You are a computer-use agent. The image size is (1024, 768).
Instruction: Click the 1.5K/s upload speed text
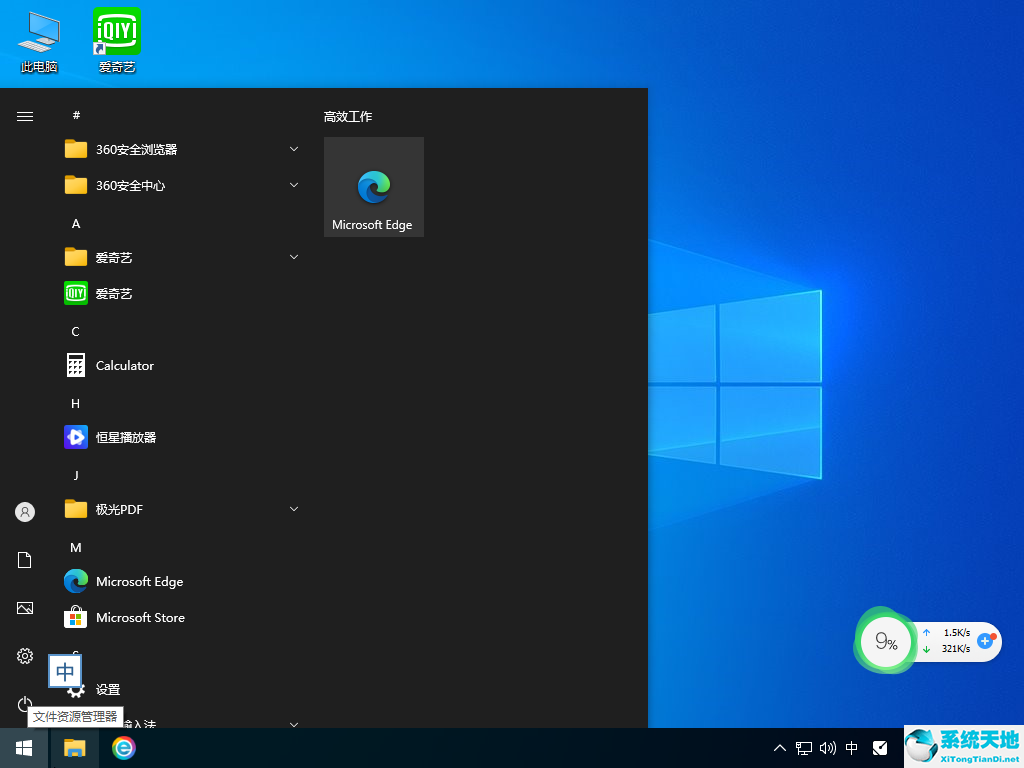957,633
